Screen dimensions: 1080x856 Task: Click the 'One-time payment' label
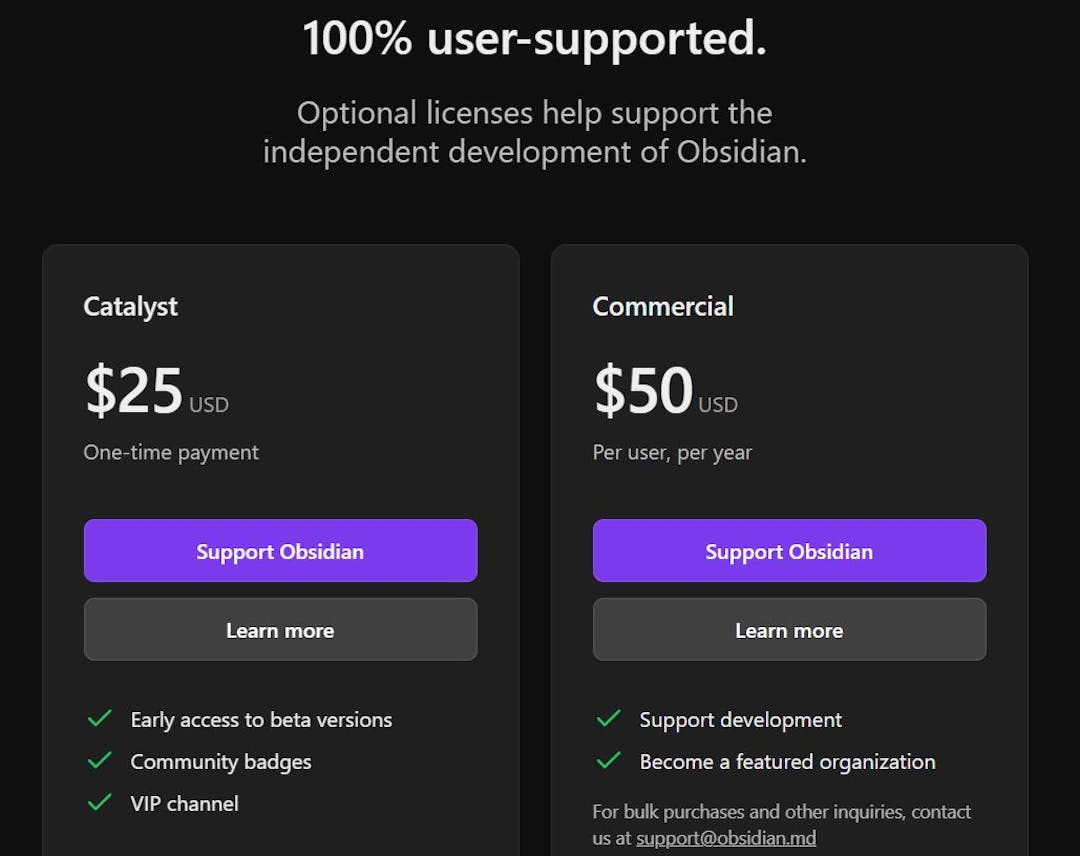click(x=171, y=452)
